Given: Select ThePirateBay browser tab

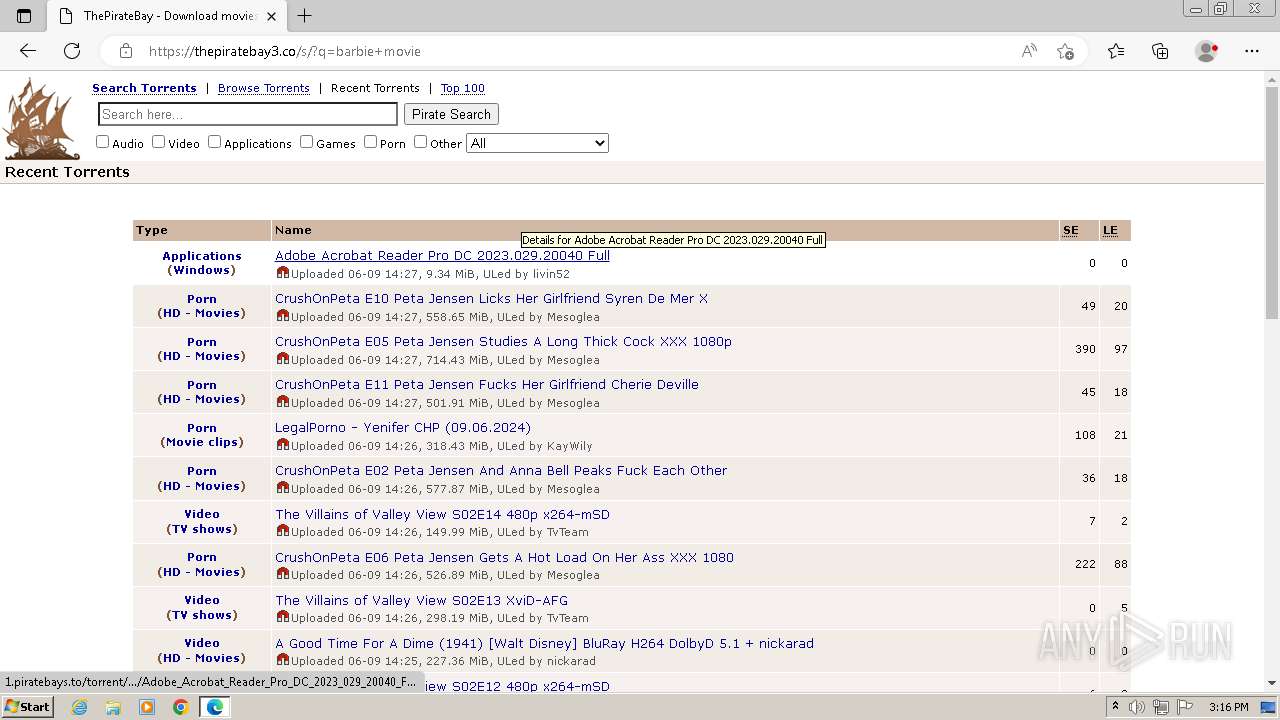Looking at the screenshot, I should 165,16.
